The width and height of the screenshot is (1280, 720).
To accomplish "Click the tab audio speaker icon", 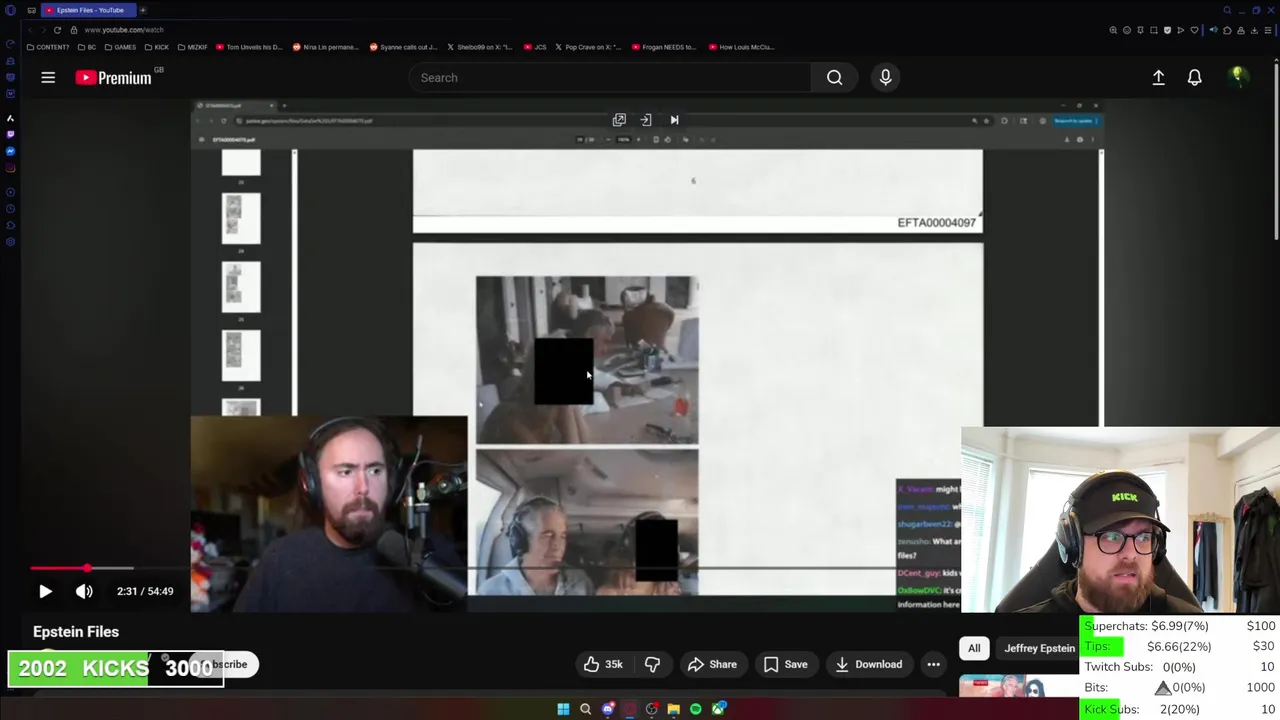I will tap(1214, 30).
